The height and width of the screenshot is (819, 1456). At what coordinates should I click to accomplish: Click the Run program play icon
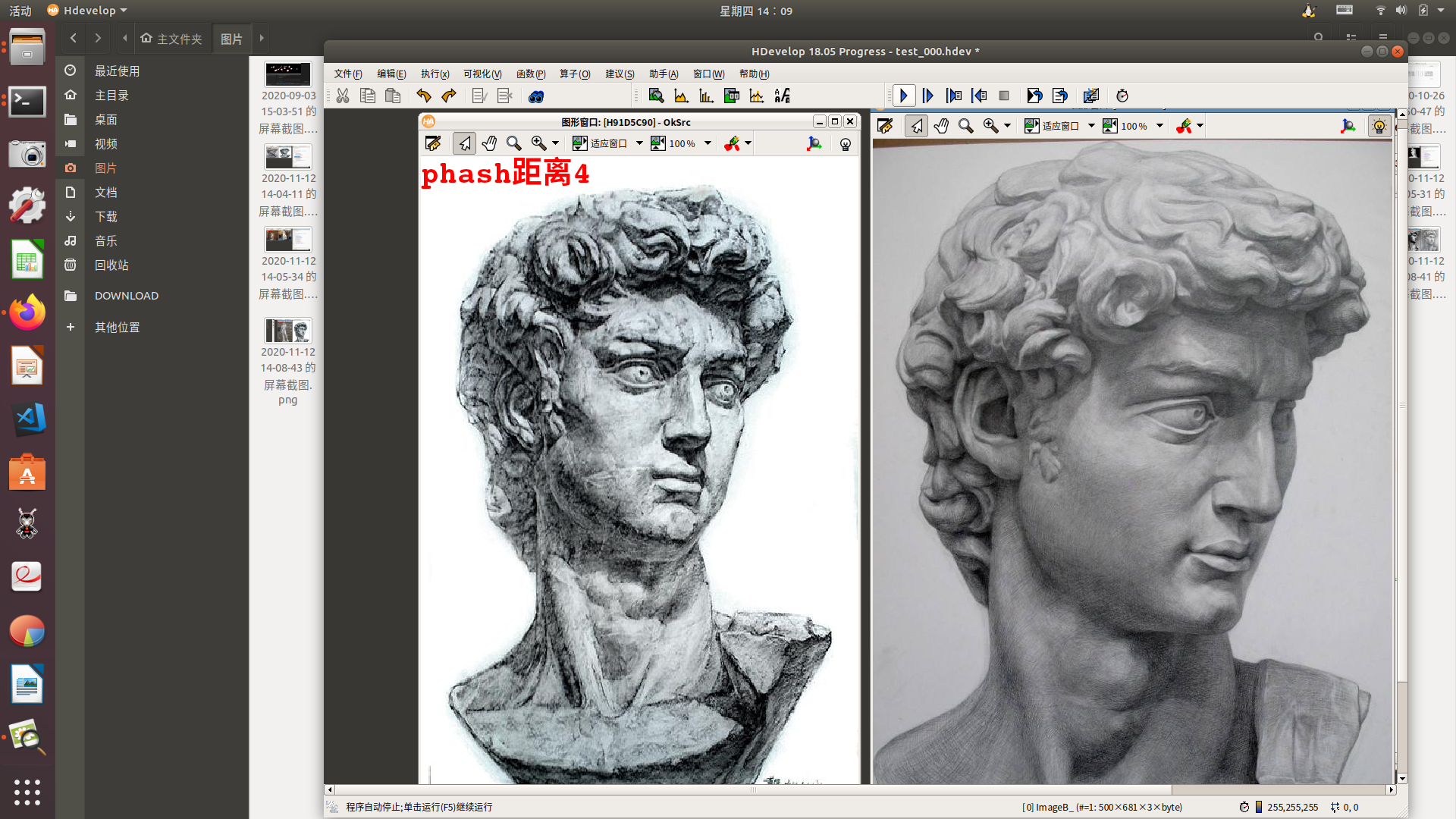click(903, 96)
